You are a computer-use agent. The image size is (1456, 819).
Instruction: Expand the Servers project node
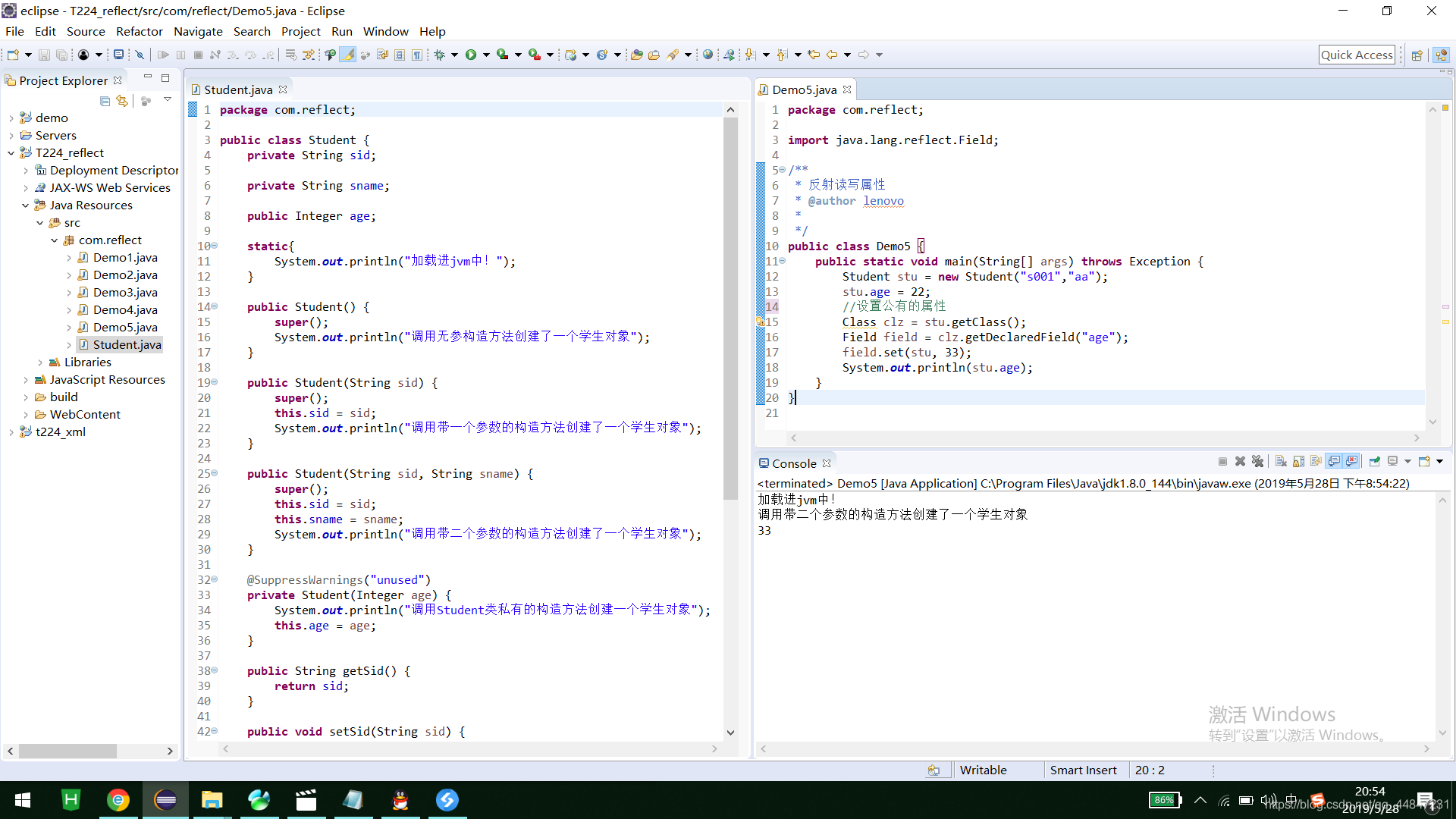coord(11,136)
